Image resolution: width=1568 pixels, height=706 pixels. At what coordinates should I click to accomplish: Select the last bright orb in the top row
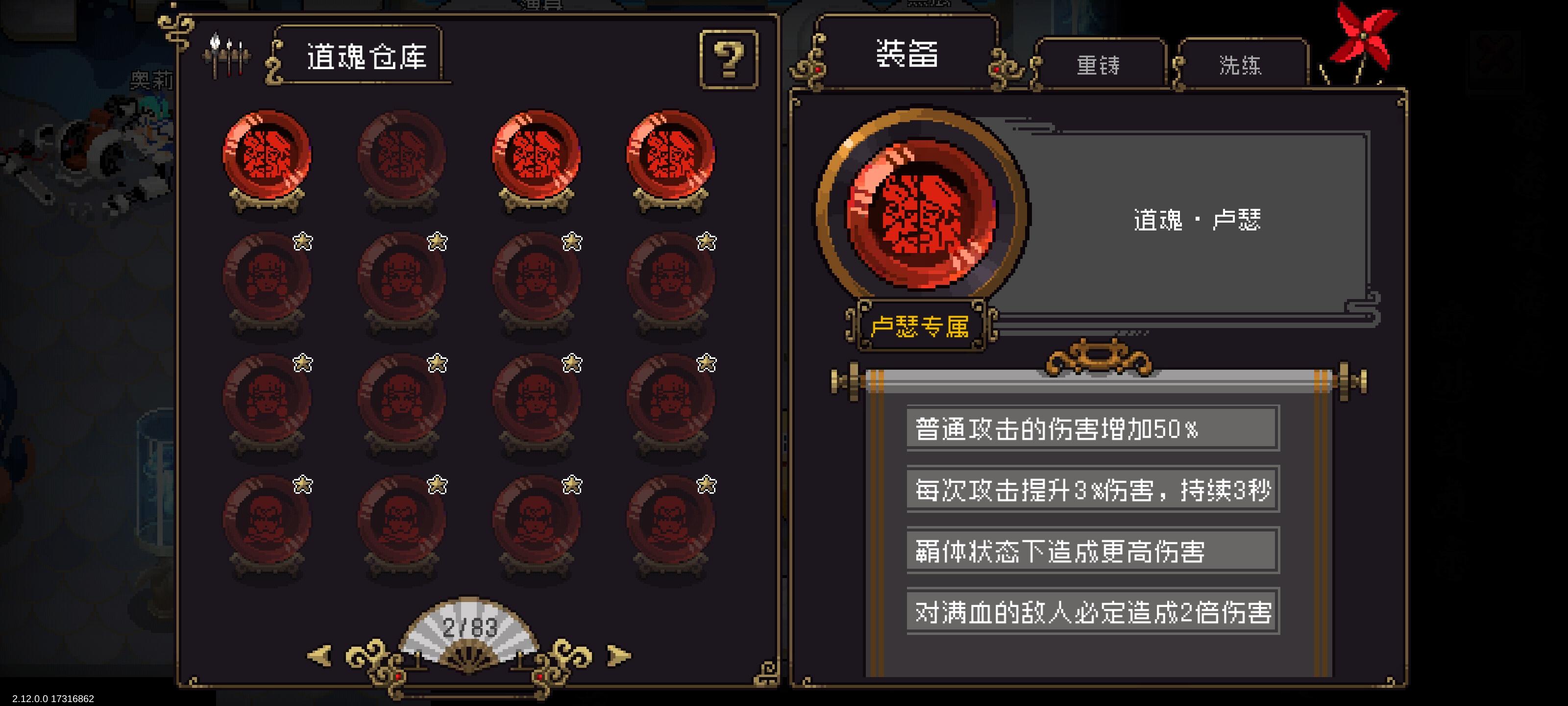[670, 160]
